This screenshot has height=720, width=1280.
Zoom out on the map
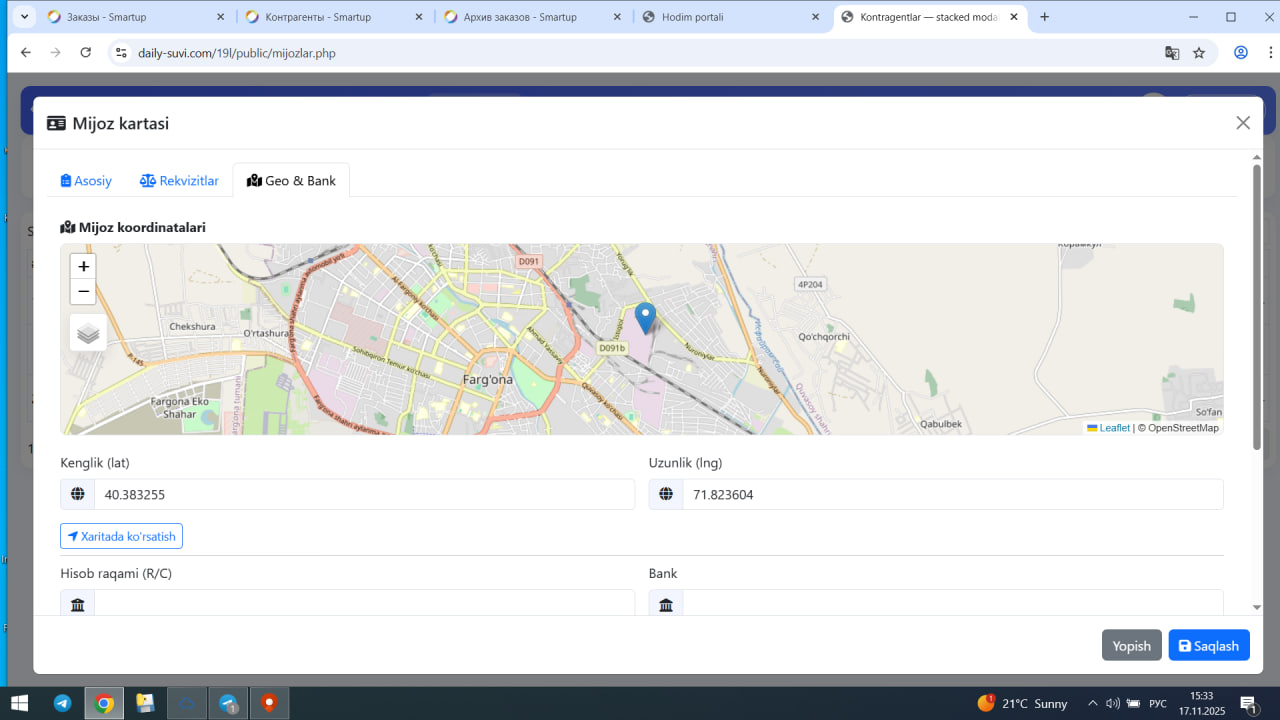coord(83,291)
